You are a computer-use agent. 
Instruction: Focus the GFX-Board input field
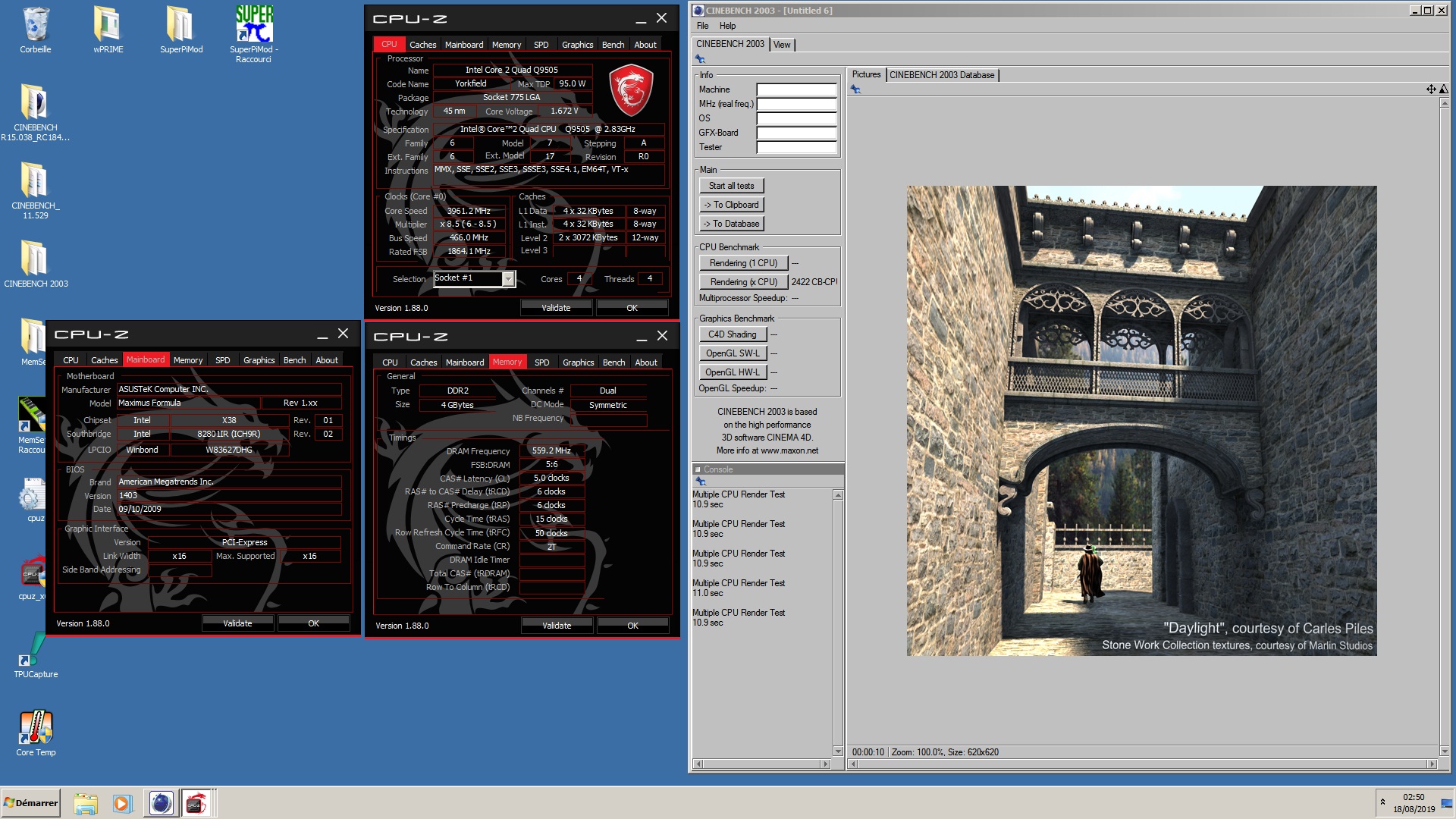[x=796, y=133]
